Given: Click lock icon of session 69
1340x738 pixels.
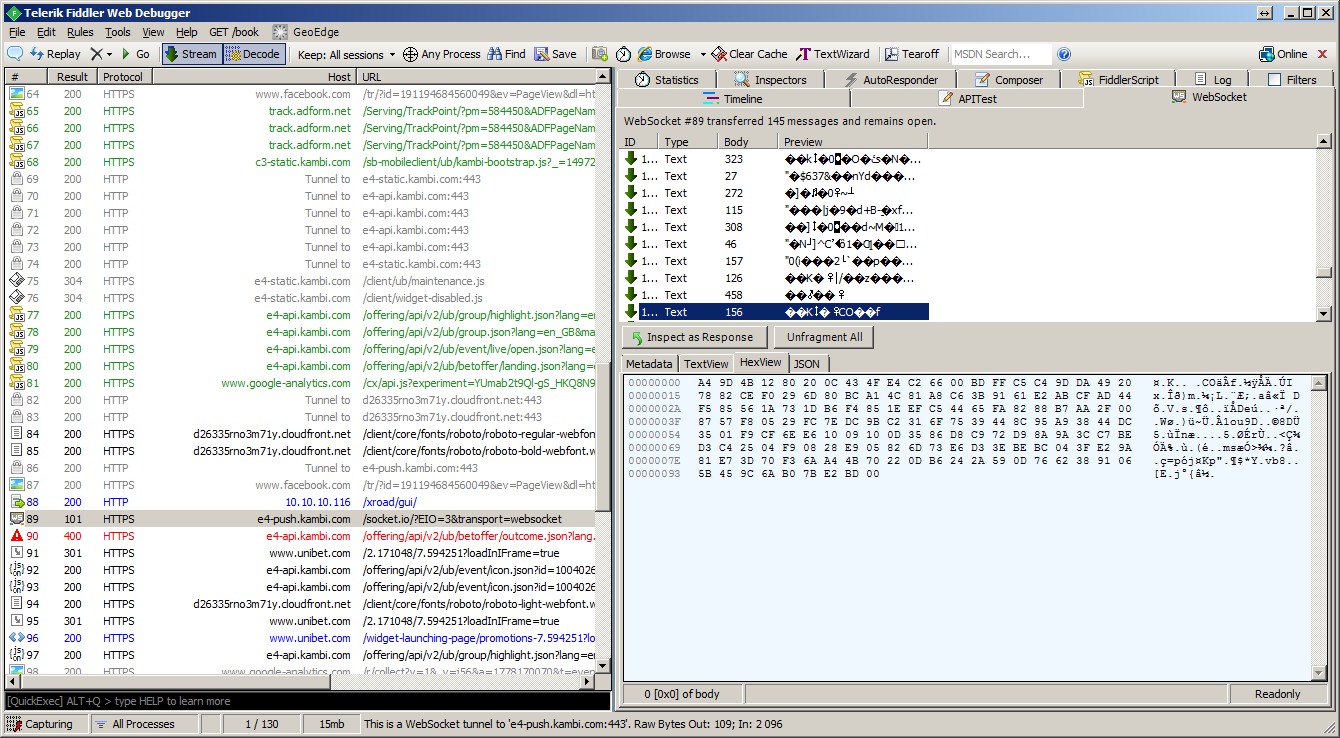Looking at the screenshot, I should pyautogui.click(x=17, y=179).
